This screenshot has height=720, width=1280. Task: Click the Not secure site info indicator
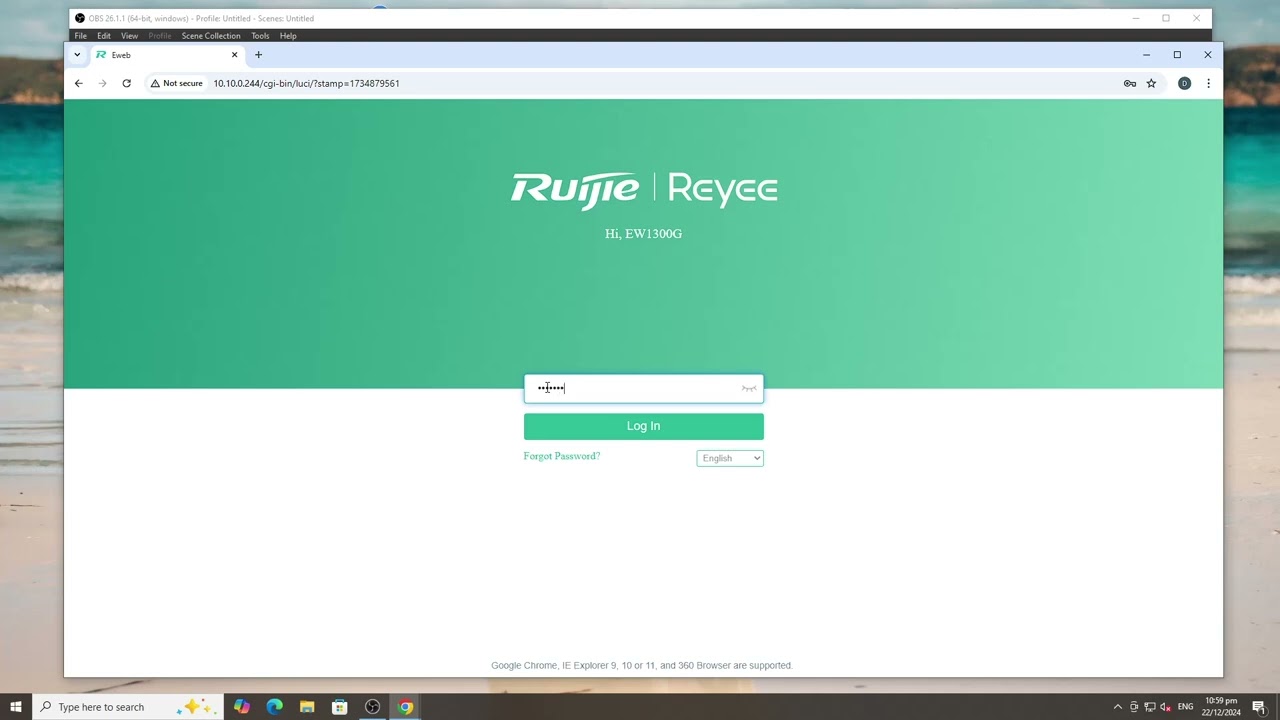click(x=176, y=83)
